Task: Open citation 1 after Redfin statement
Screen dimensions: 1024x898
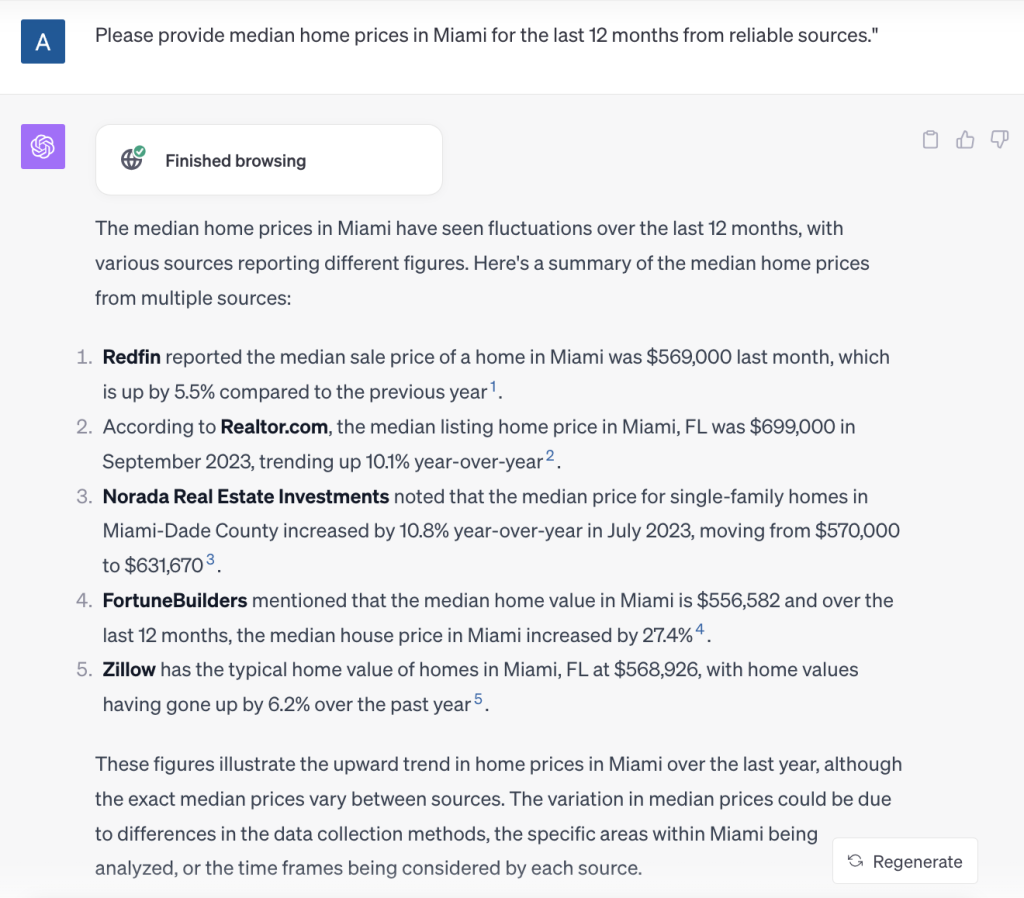Action: coord(494,387)
